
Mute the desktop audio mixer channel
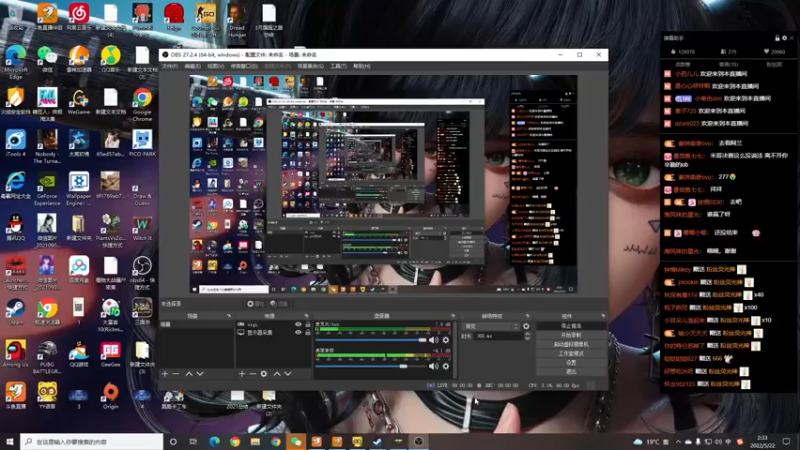point(434,366)
